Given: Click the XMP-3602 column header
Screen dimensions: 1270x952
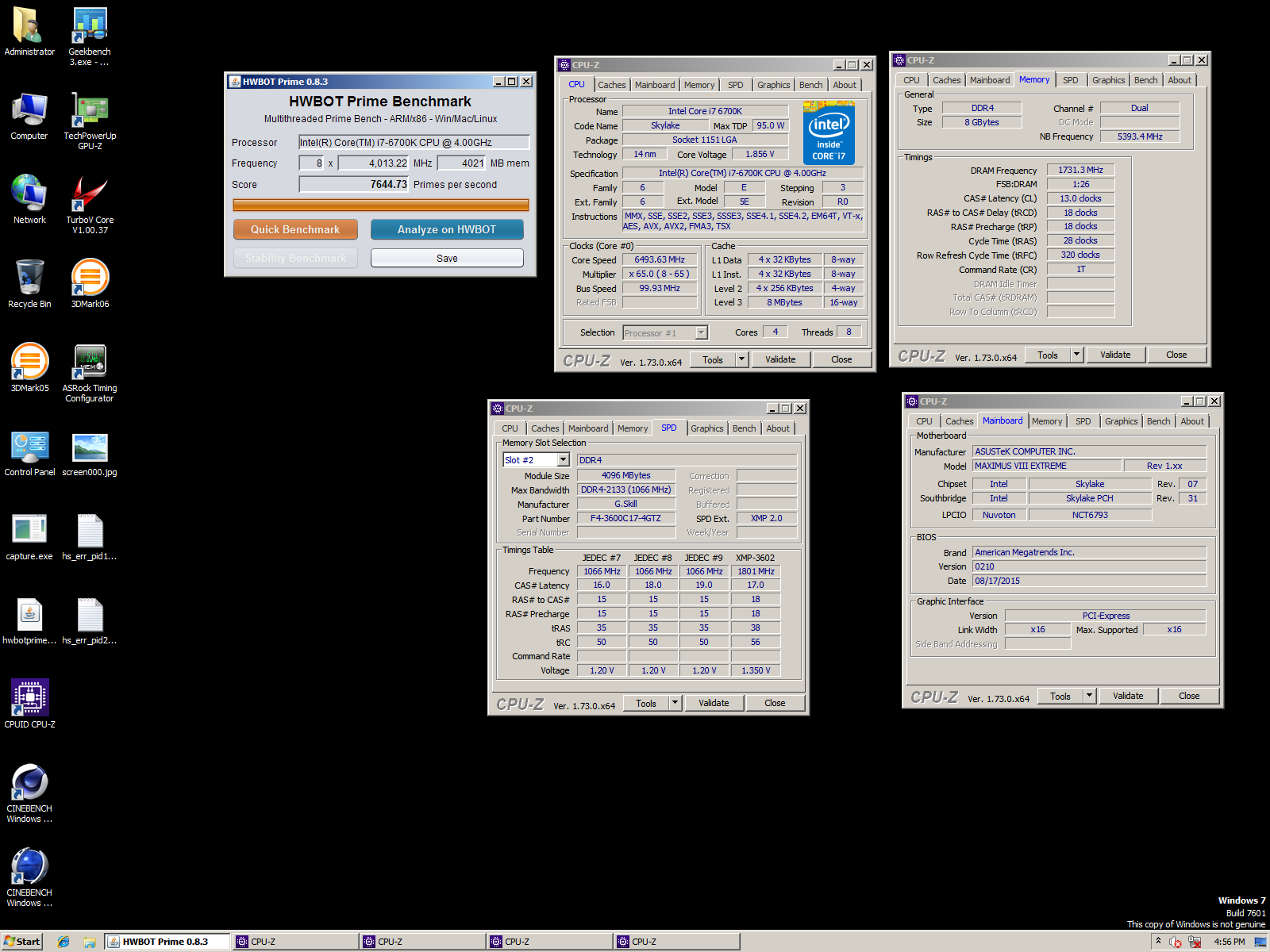Looking at the screenshot, I should pyautogui.click(x=755, y=558).
